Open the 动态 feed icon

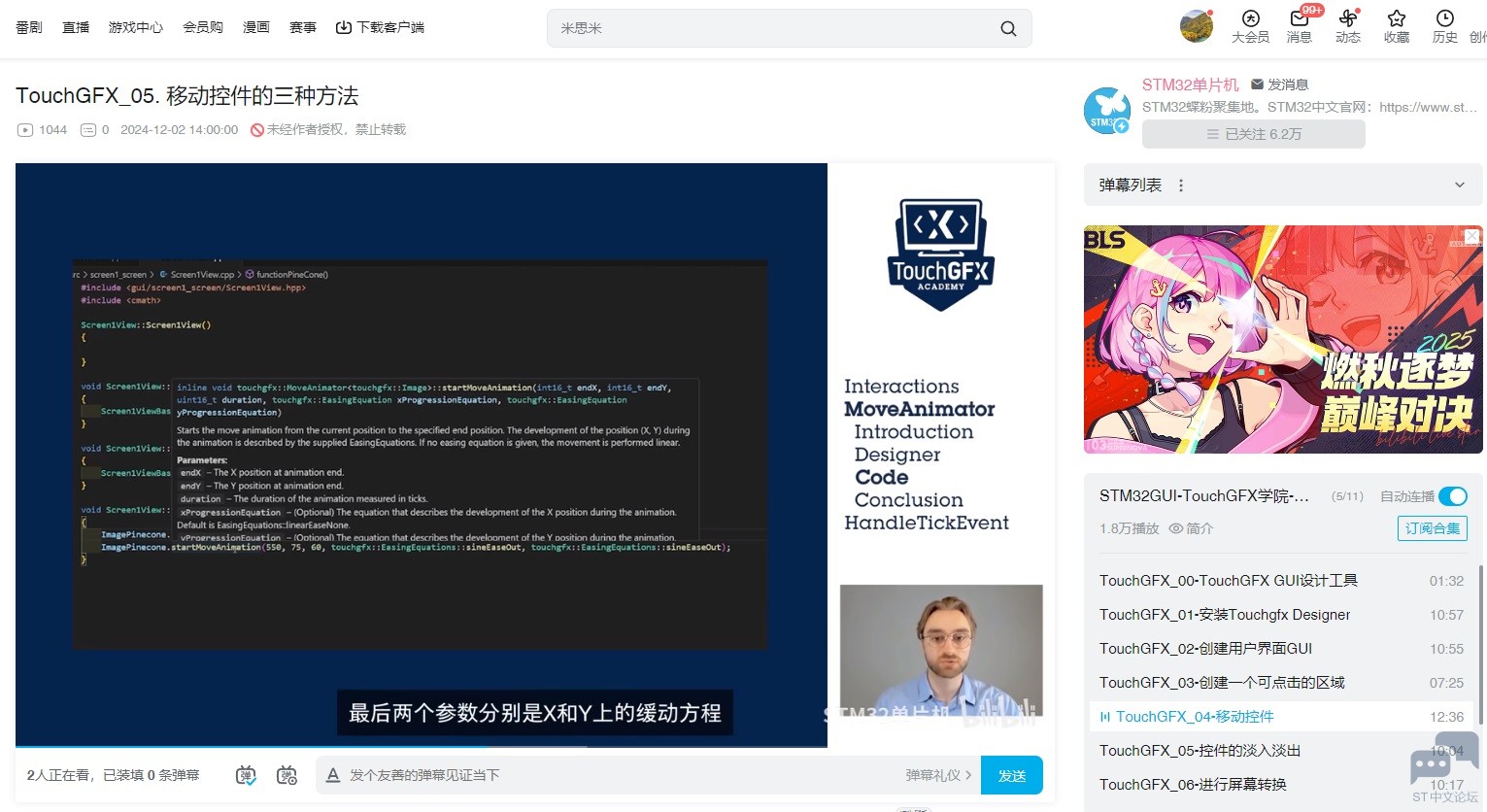(1347, 26)
